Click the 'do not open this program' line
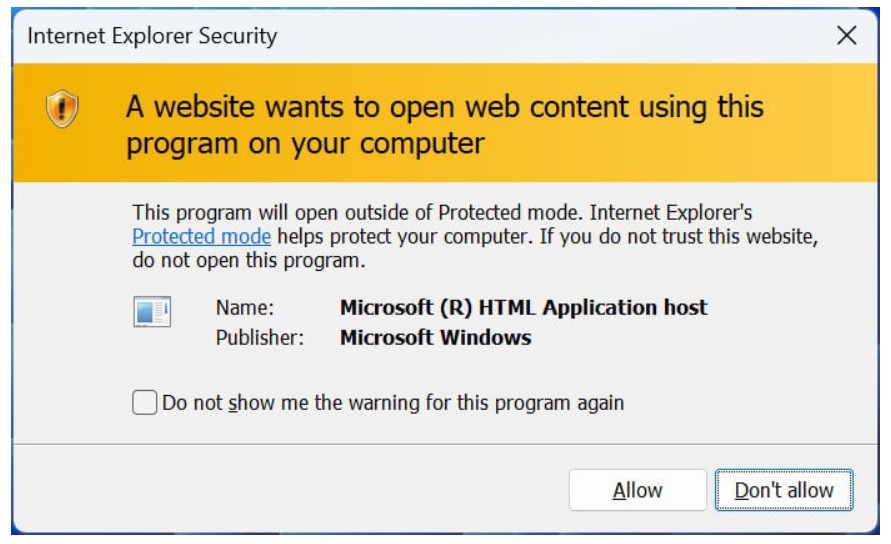The image size is (891, 544). [249, 262]
